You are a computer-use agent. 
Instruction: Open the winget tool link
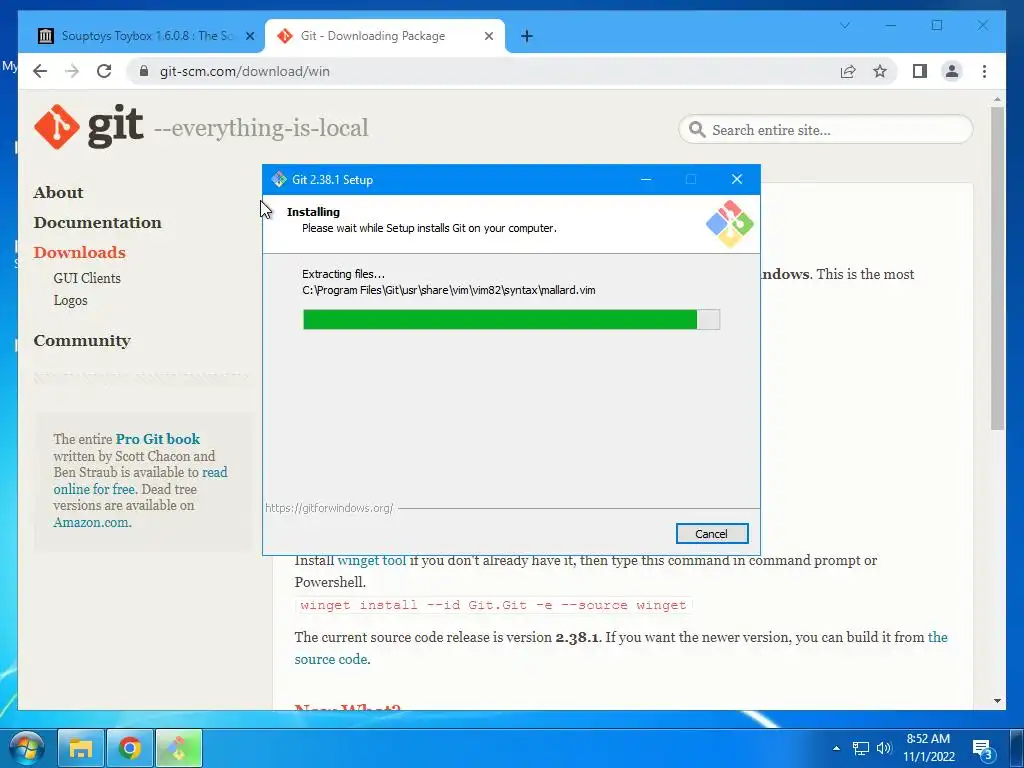pos(372,560)
